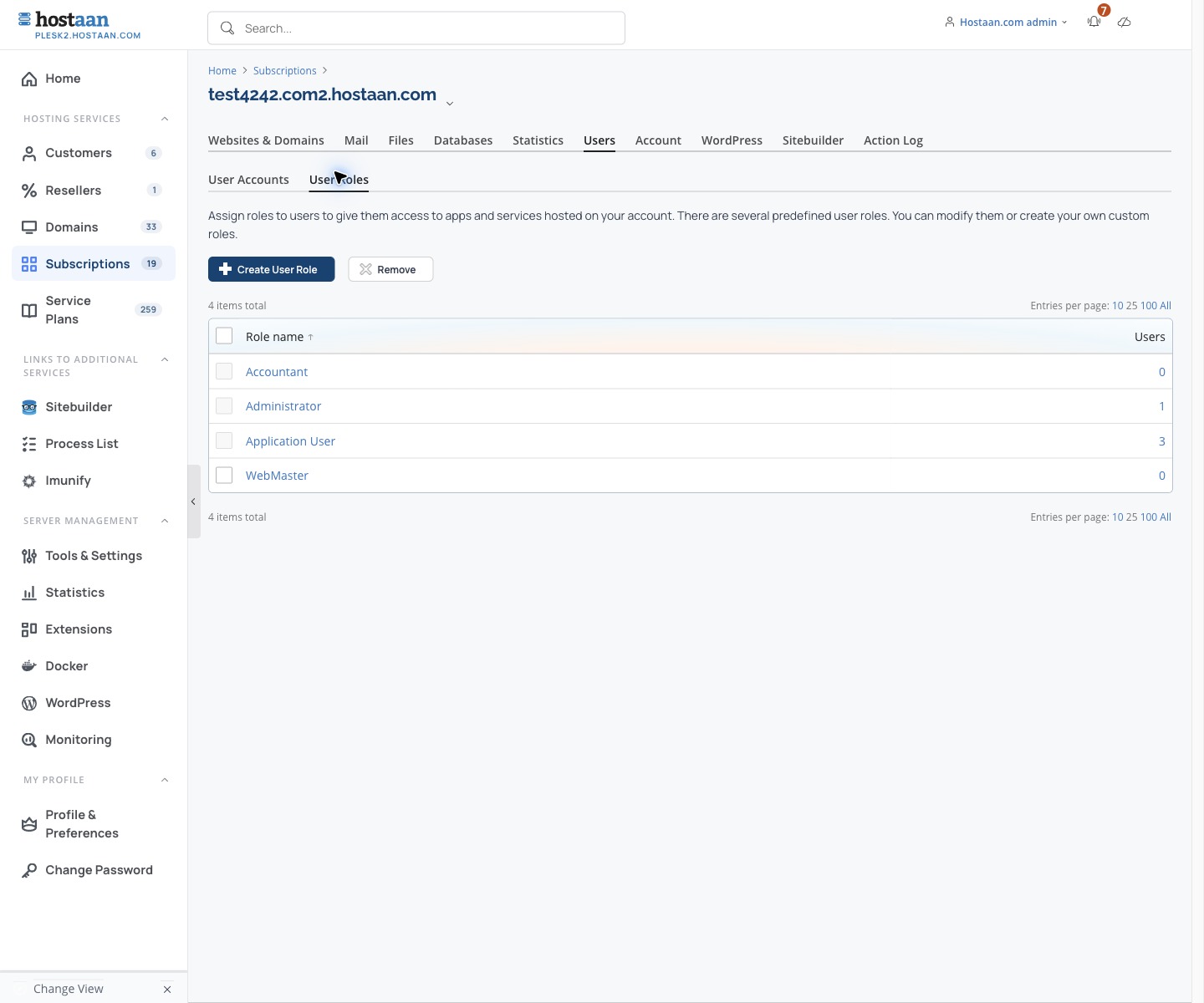Click the Monitoring magnifier icon
Image resolution: width=1204 pixels, height=1003 pixels.
coord(29,740)
